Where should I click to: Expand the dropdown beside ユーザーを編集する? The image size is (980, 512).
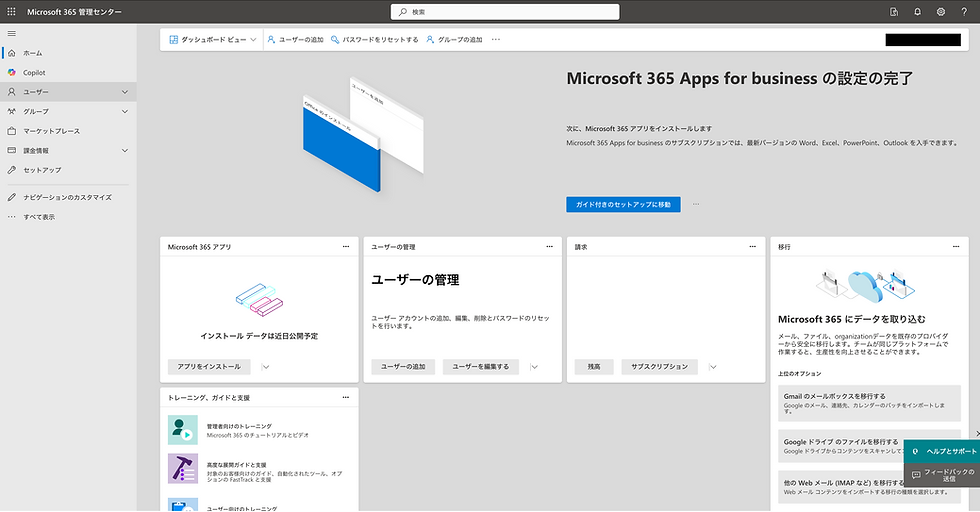coord(534,367)
